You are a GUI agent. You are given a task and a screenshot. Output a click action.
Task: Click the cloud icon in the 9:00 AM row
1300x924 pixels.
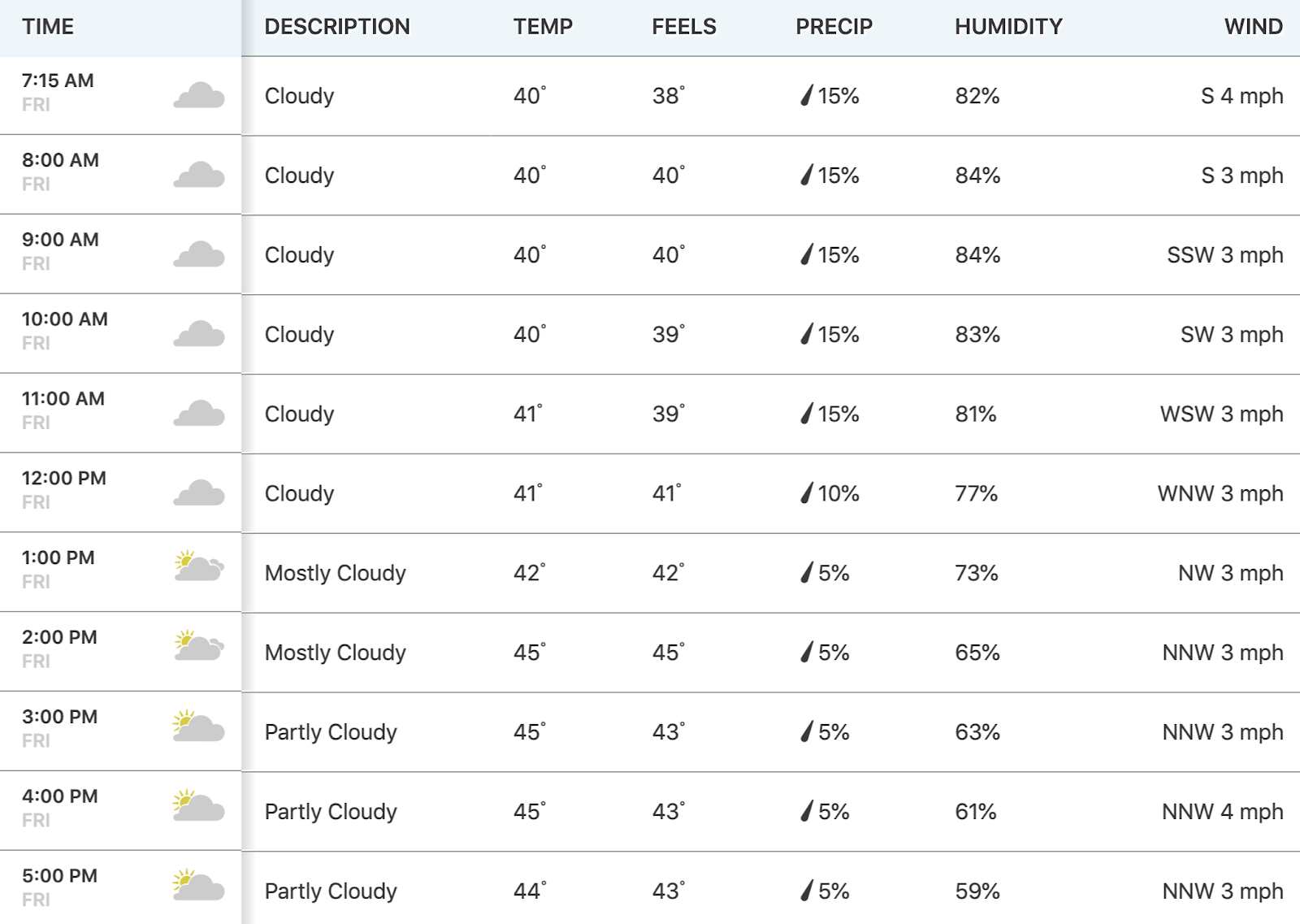[199, 255]
